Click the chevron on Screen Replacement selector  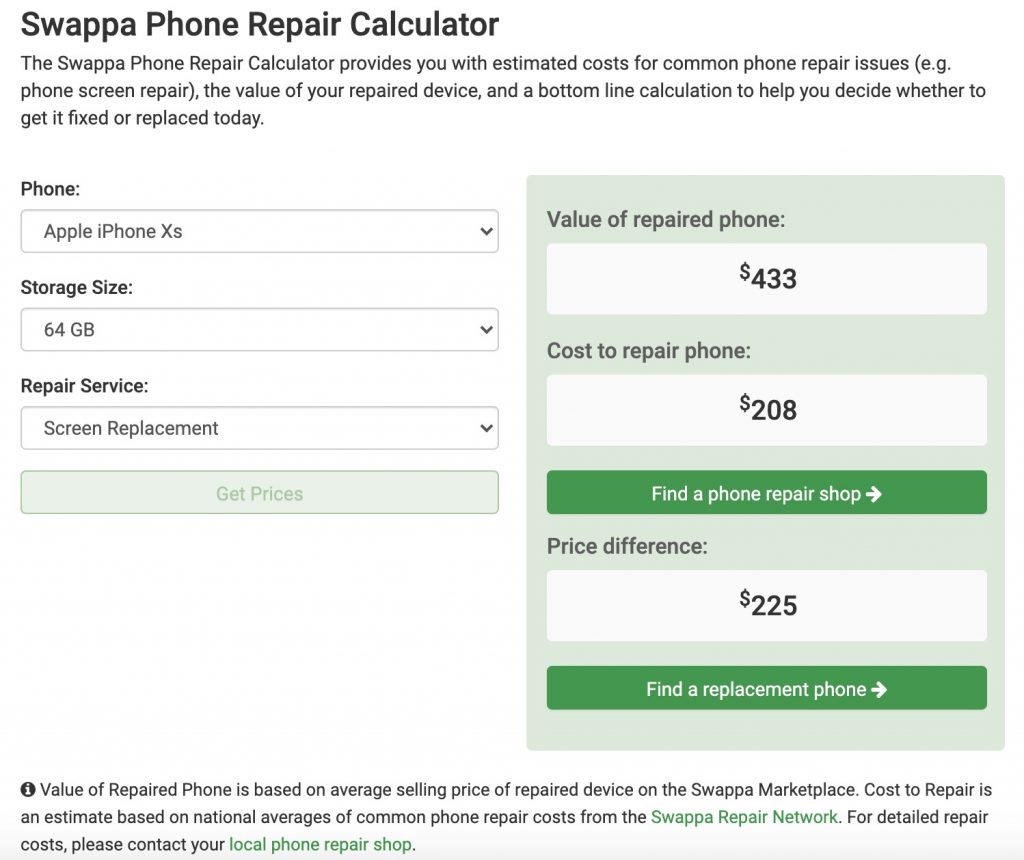pos(486,428)
